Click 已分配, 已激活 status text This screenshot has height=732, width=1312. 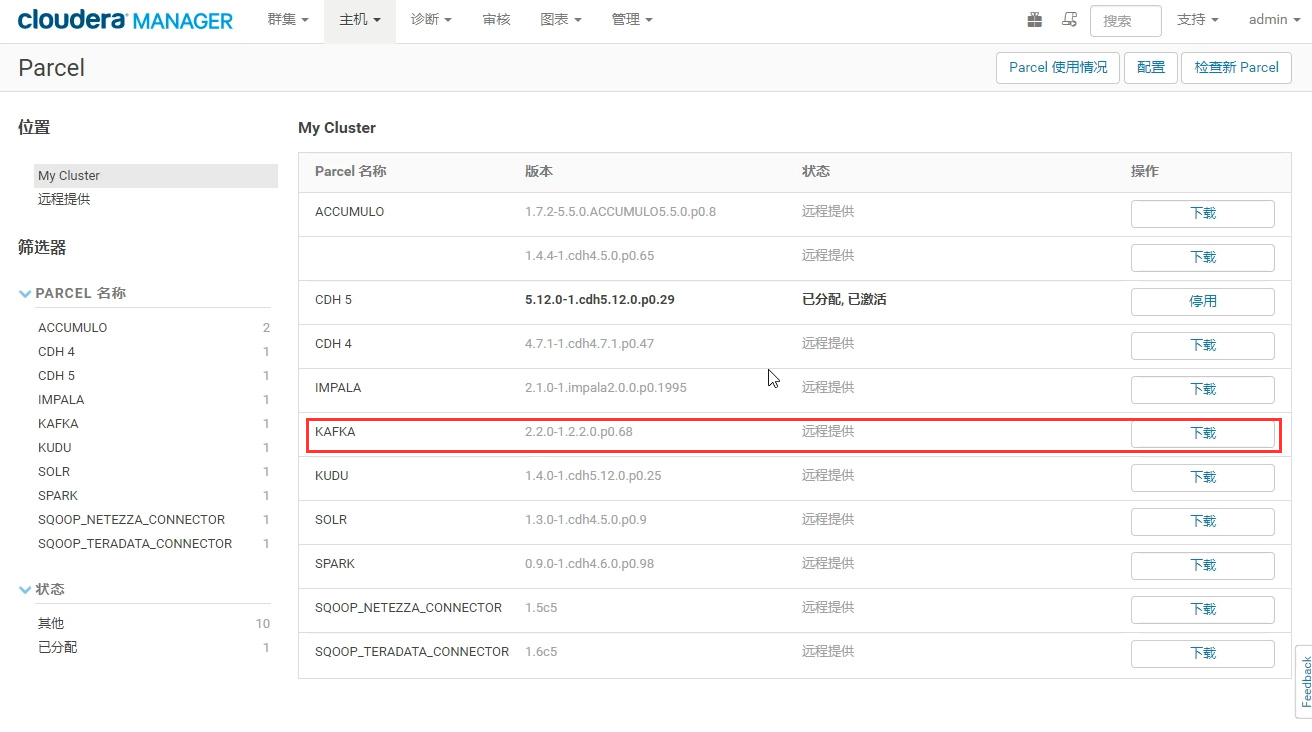pos(844,300)
